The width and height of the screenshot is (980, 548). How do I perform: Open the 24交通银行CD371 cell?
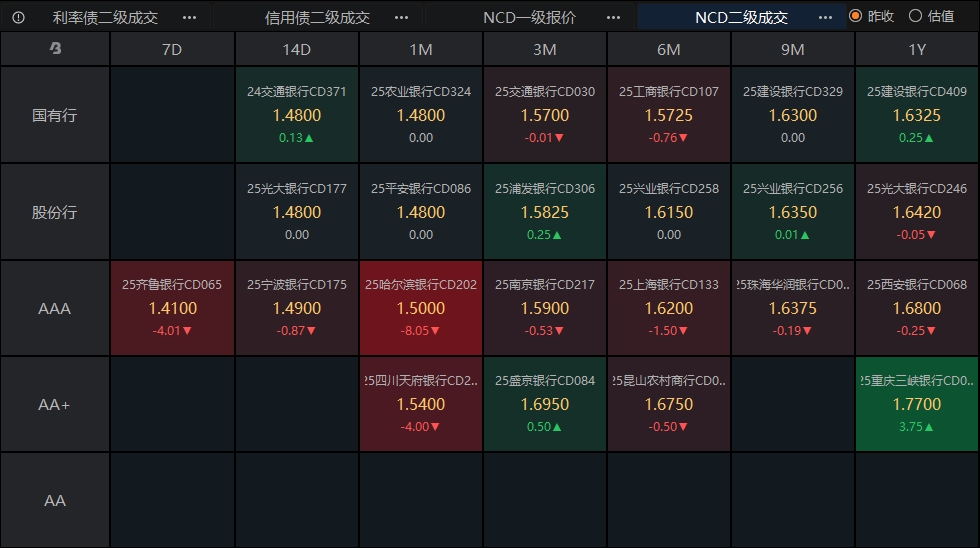296,115
